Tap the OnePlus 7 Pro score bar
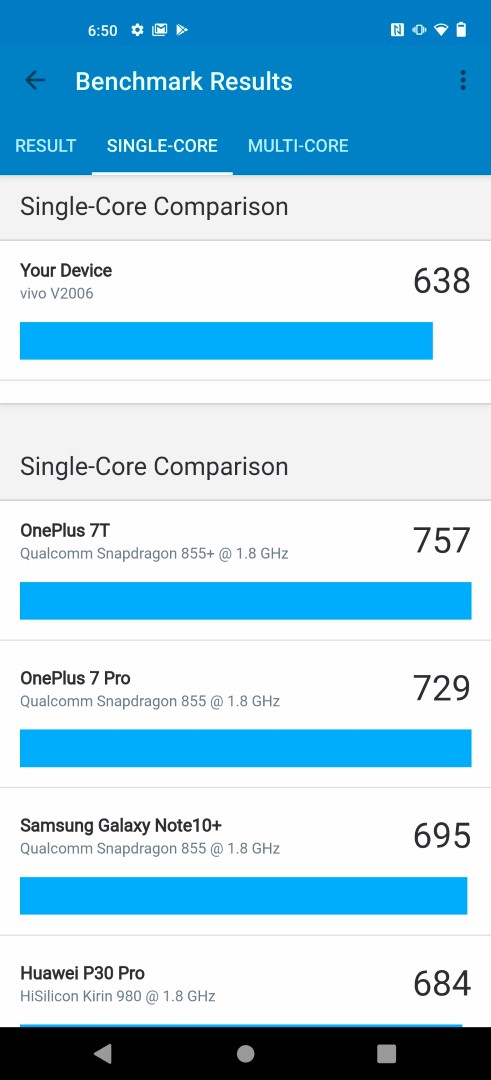This screenshot has width=491, height=1080. tap(245, 748)
